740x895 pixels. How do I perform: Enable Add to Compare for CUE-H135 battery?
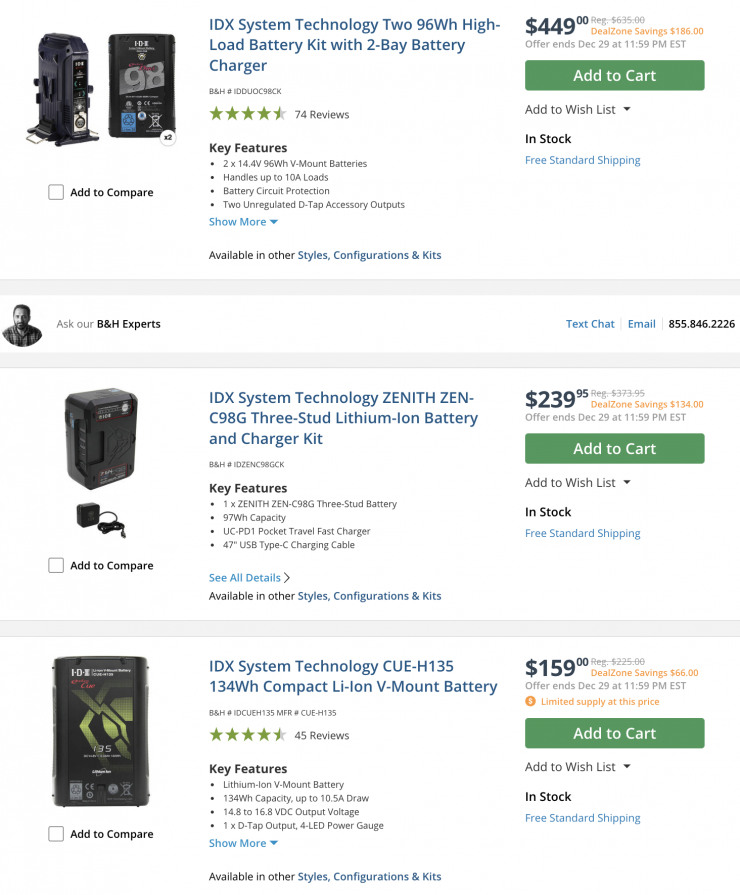pos(56,834)
